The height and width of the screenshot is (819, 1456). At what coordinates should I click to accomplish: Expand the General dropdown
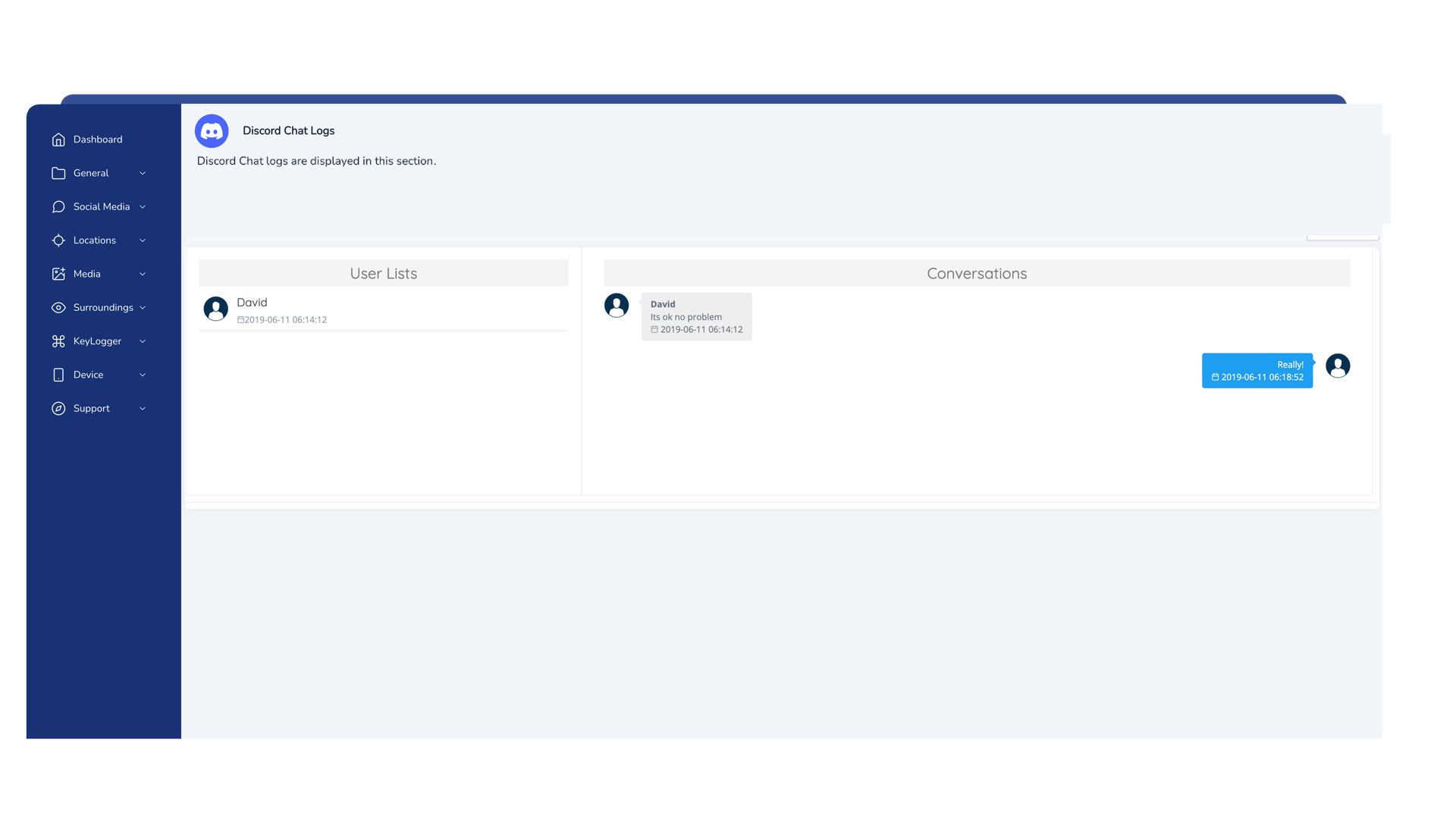click(x=99, y=172)
